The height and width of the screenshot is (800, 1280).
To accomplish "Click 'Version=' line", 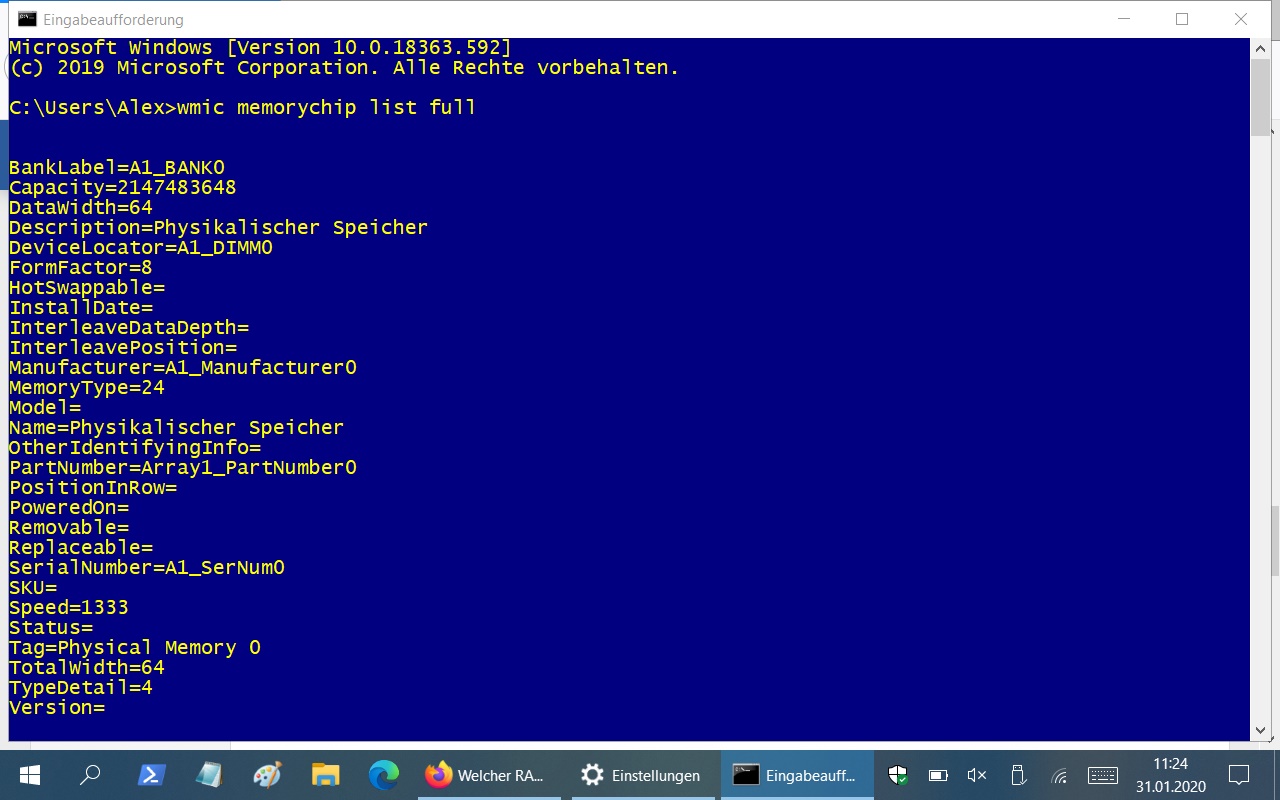I will click(57, 707).
